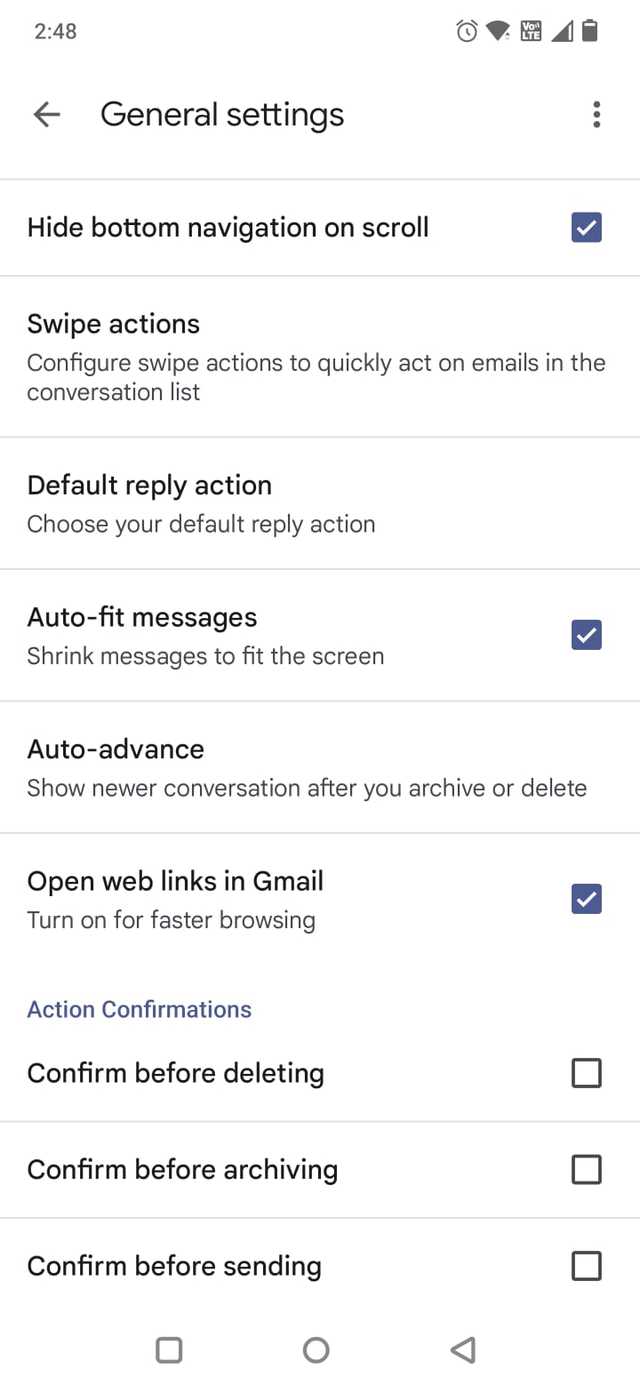640x1387 pixels.
Task: Disable the Auto-fit messages checkbox
Action: coord(586,635)
